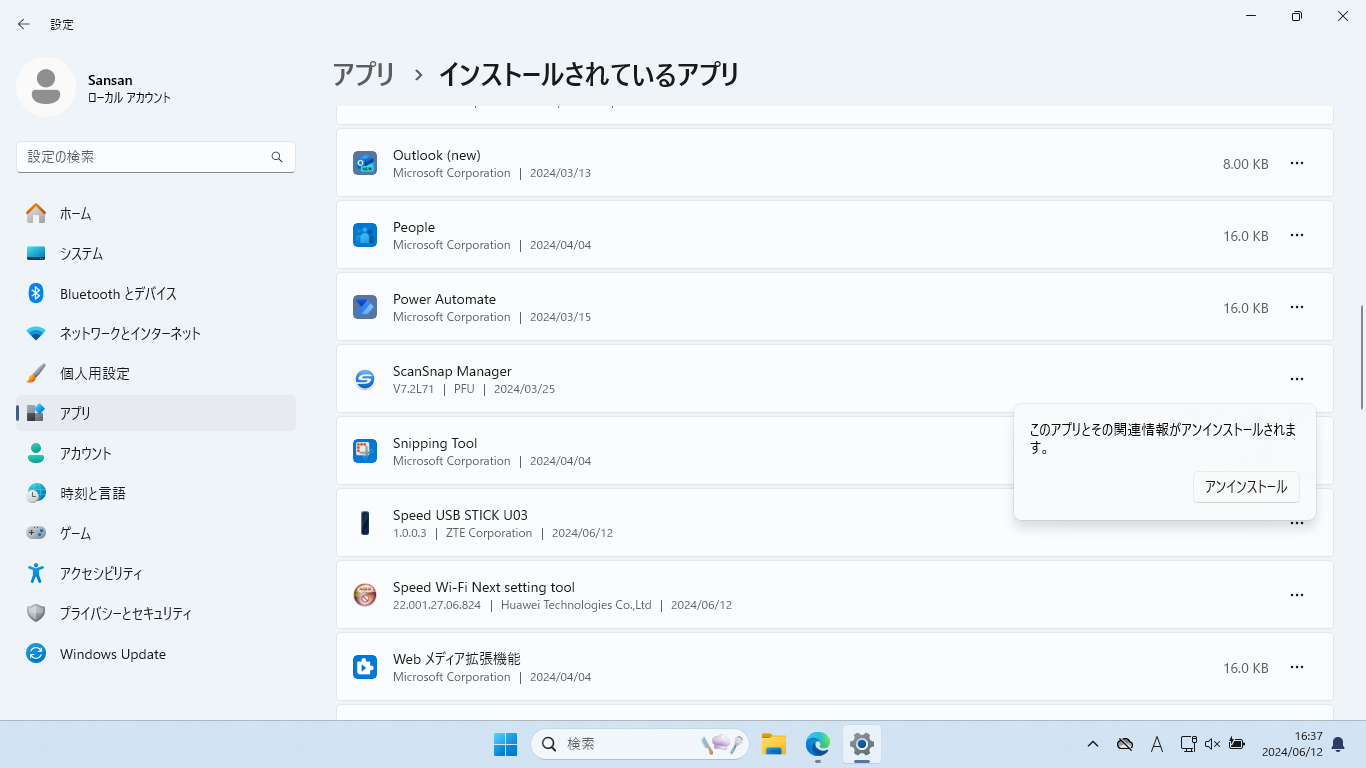Click the アプリ breadcrumb link
The height and width of the screenshot is (768, 1366).
[x=364, y=75]
